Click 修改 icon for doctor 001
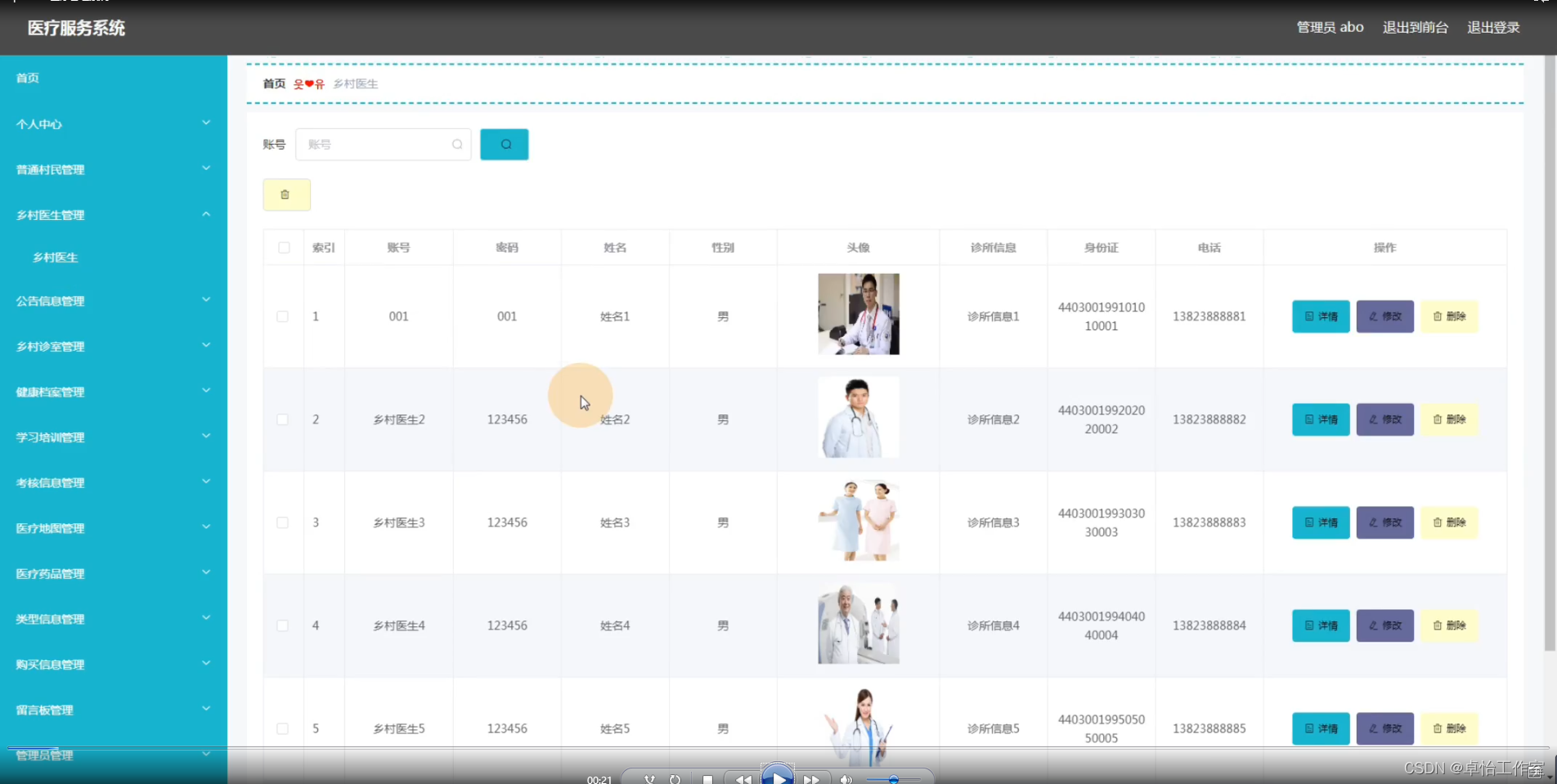Screen dimensions: 1557x784 [1384, 316]
